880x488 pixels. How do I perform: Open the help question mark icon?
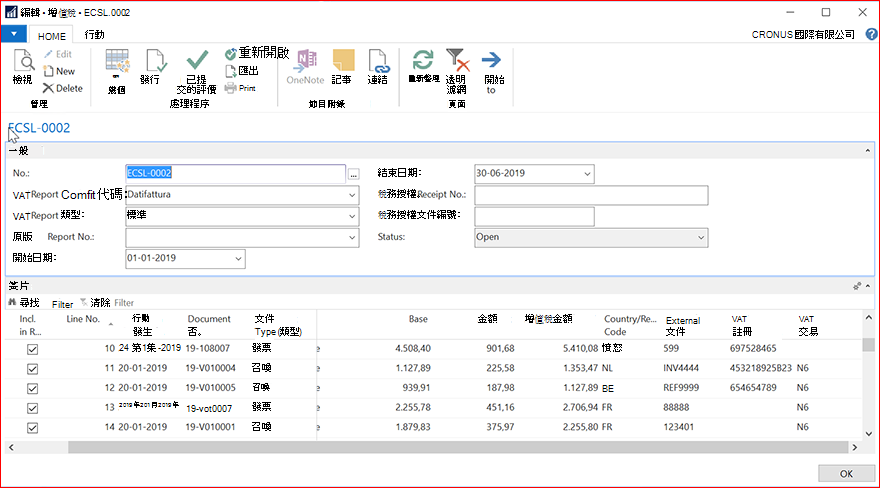point(871,34)
